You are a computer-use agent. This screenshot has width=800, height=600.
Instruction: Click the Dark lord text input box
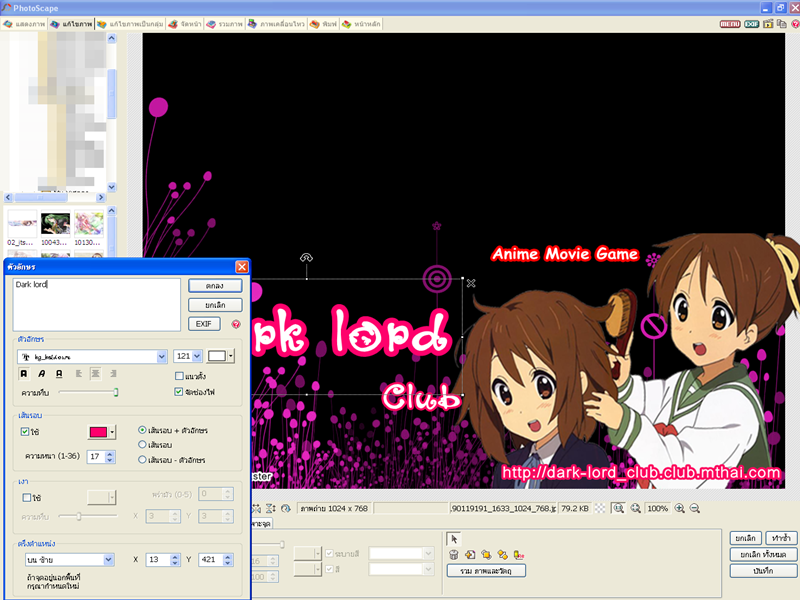point(96,304)
